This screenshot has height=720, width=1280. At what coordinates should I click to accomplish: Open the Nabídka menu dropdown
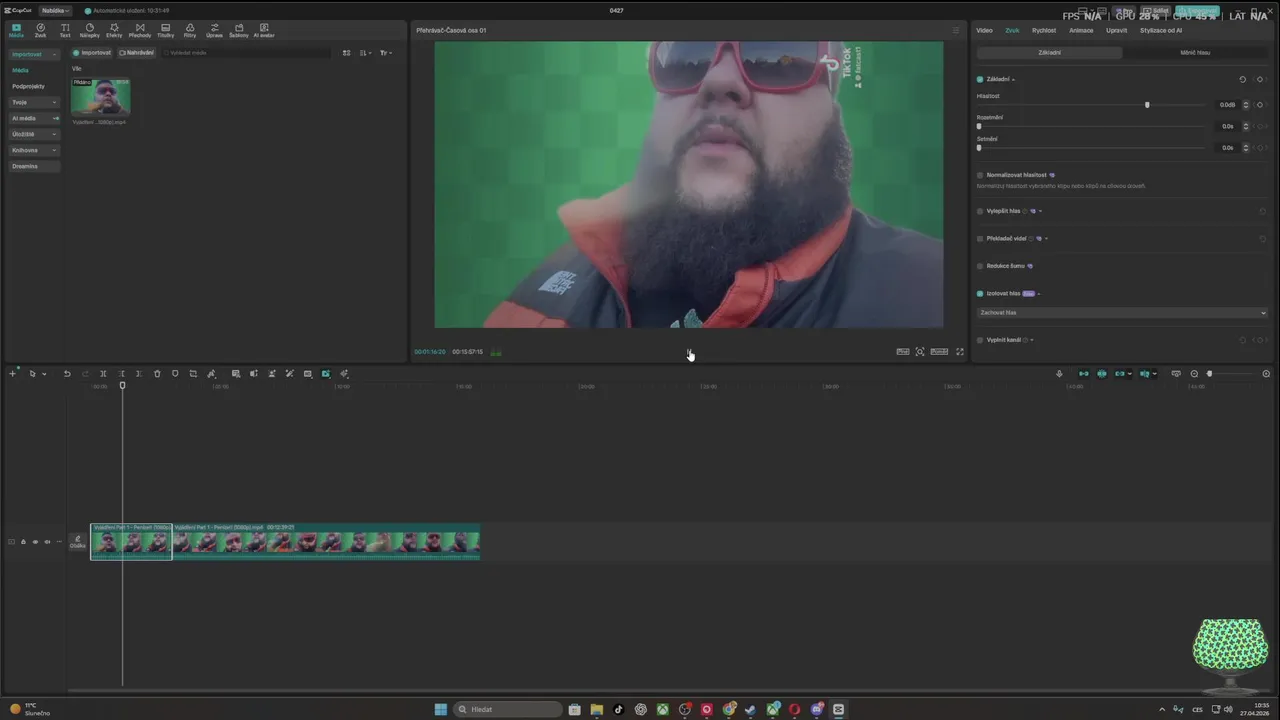[55, 10]
